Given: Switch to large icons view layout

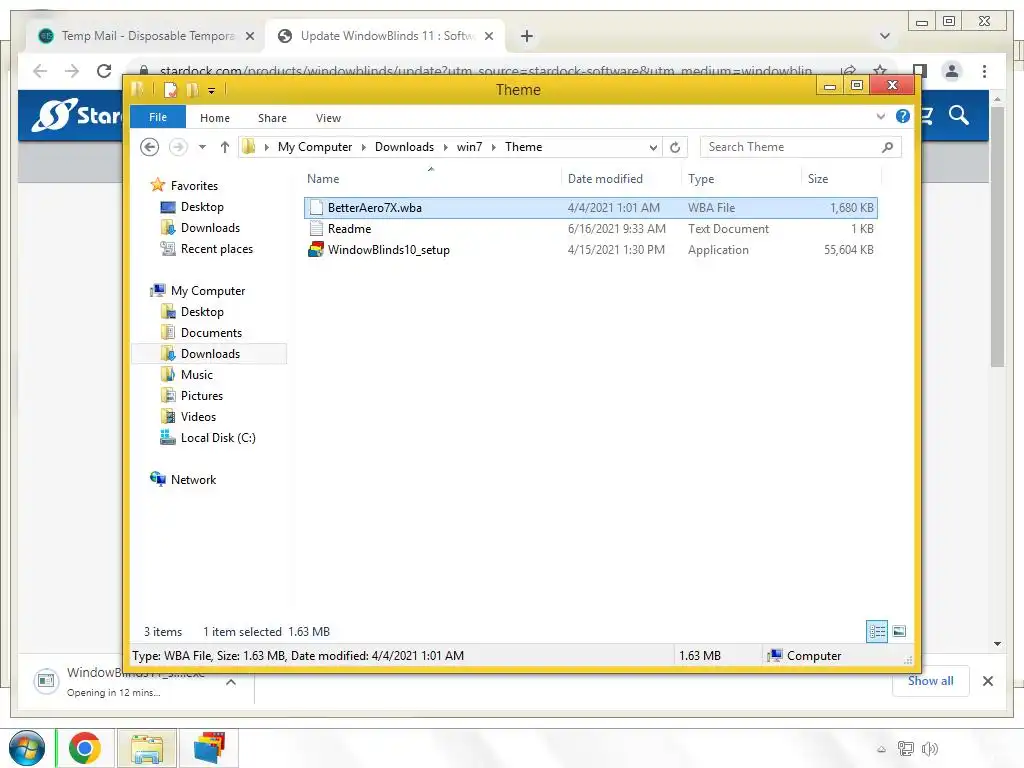Looking at the screenshot, I should pos(899,632).
